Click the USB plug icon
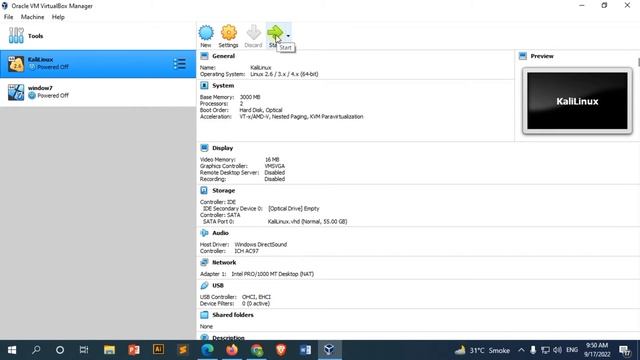Screen dimensions: 640x360 [x=204, y=285]
